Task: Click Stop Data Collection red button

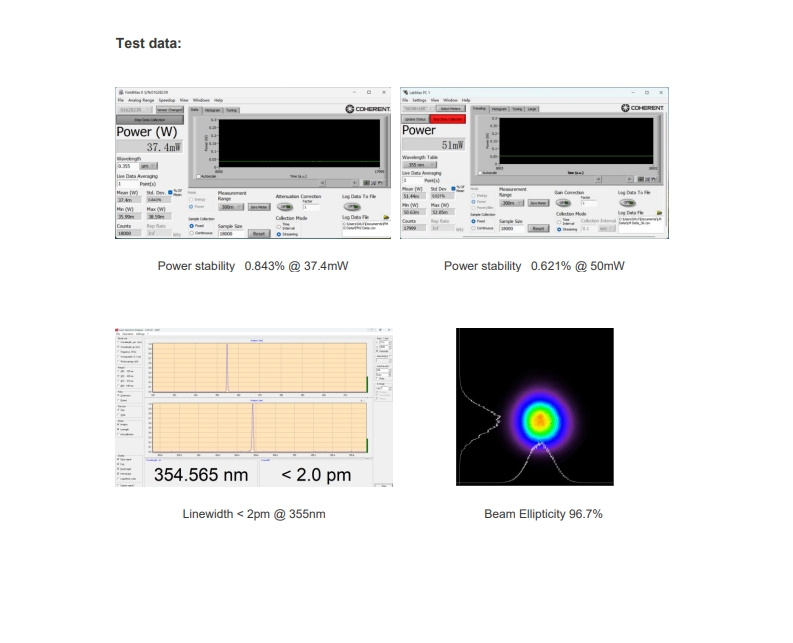Action: point(445,119)
